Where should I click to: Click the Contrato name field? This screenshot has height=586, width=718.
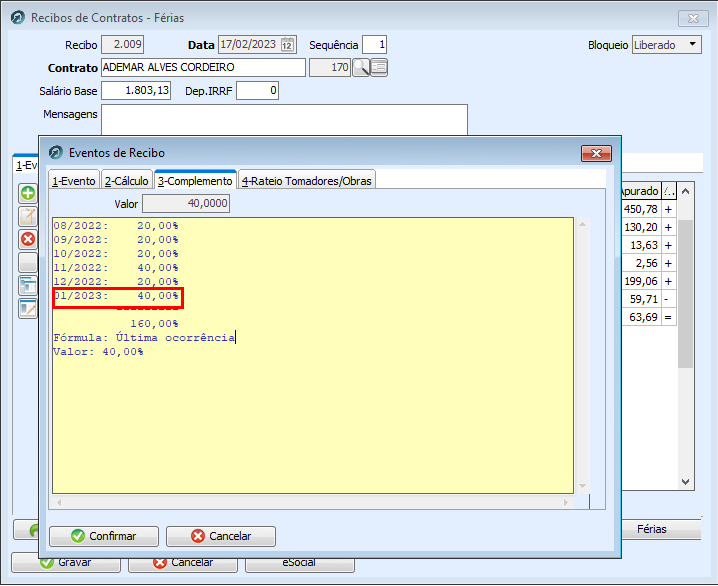point(203,68)
